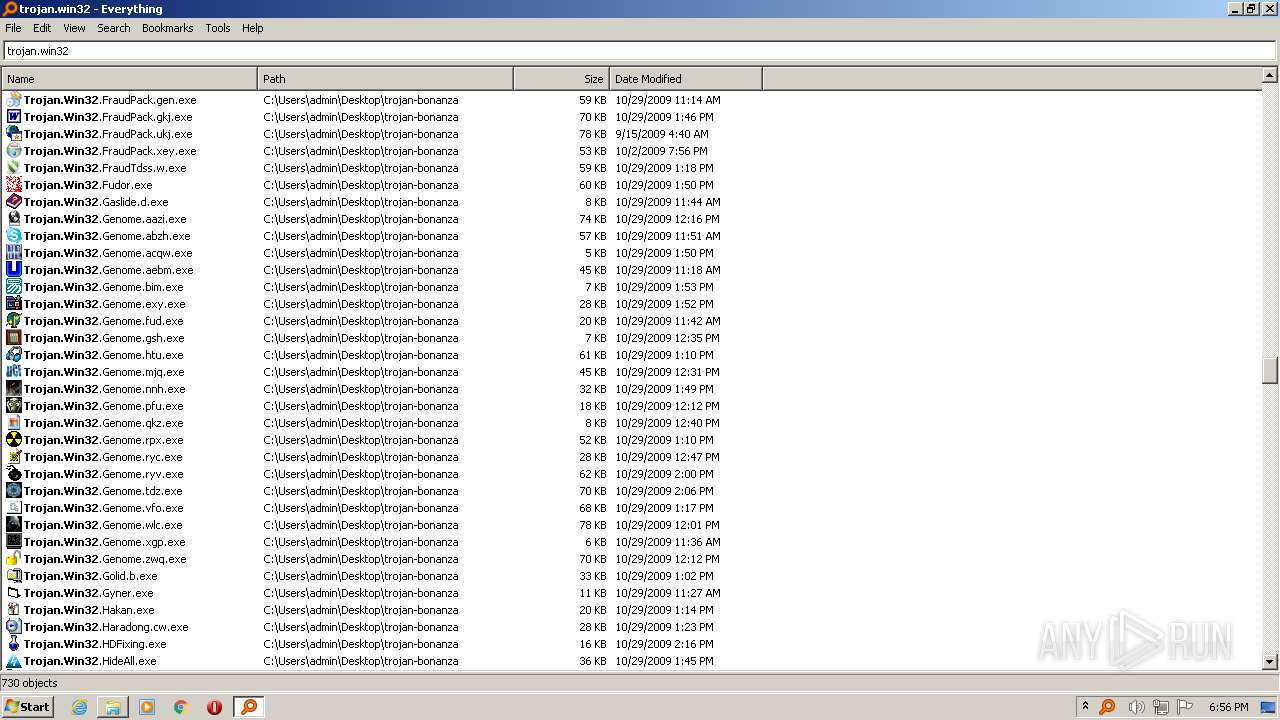The height and width of the screenshot is (720, 1280).
Task: Click the icon of Trojan.Win32.Haradong.cw.exe
Action: tap(14, 627)
